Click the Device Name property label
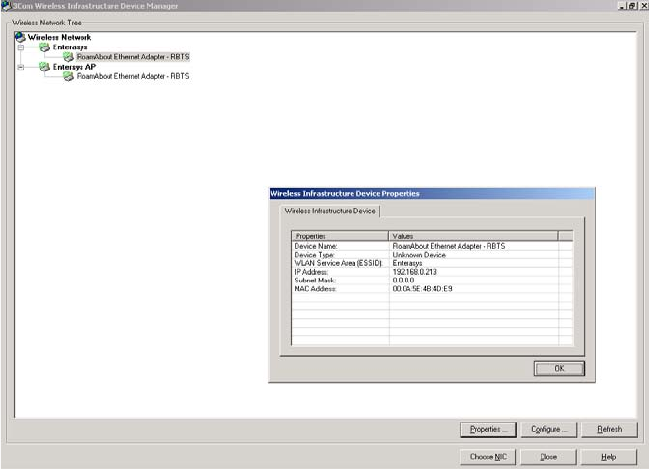 (x=316, y=246)
